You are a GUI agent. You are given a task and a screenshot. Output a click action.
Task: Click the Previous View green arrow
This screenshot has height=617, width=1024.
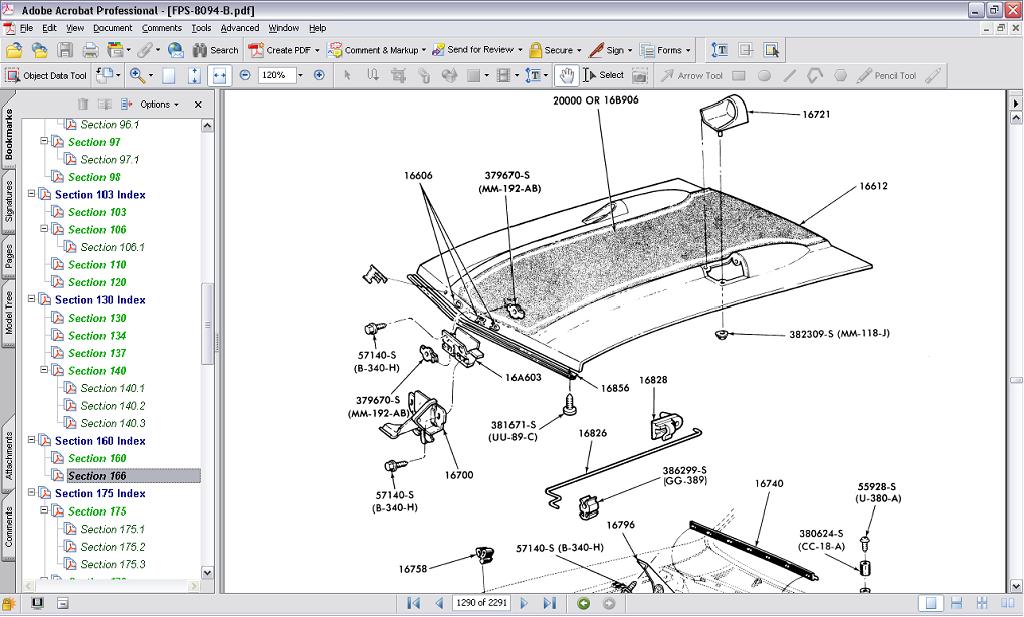tap(584, 603)
